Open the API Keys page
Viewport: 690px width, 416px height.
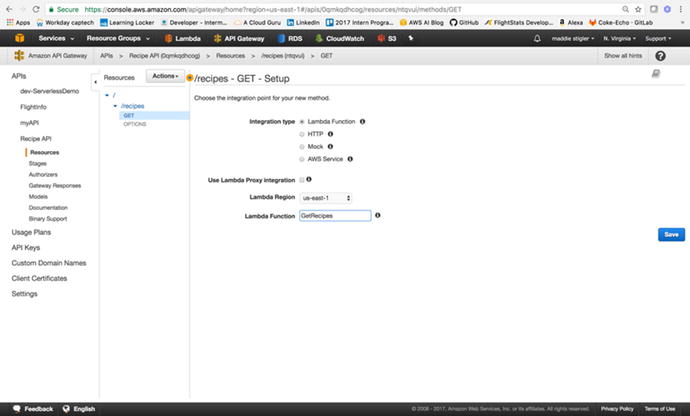tap(26, 248)
